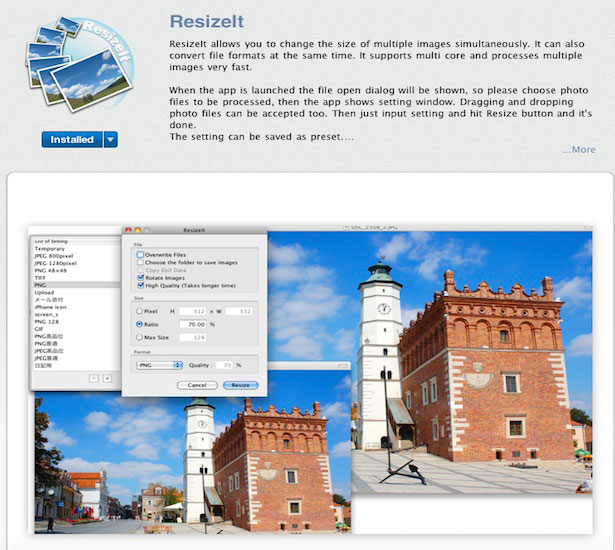
Task: Click the pixel width W input field
Action: point(239,311)
